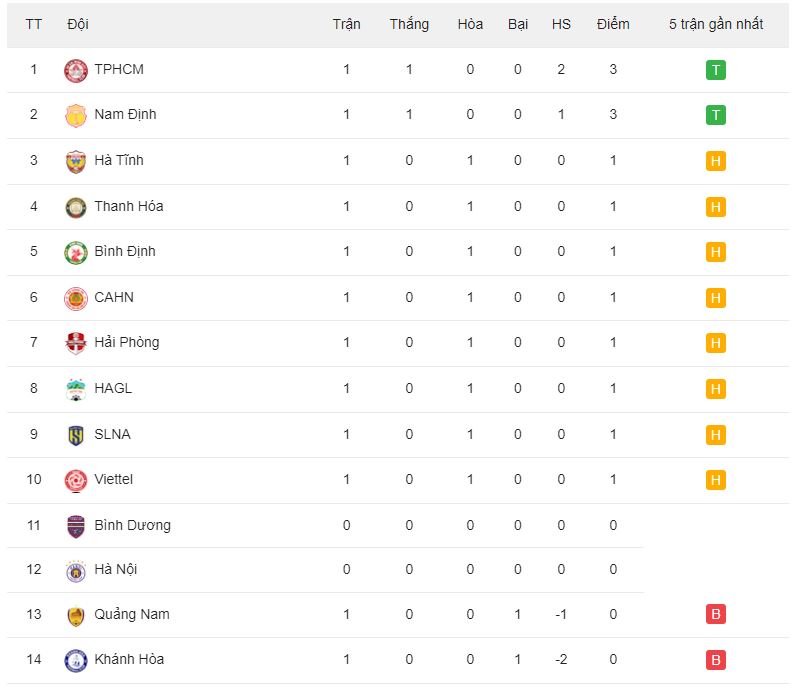The image size is (795, 688).
Task: Open the Khánh Hòa team link
Action: [129, 659]
